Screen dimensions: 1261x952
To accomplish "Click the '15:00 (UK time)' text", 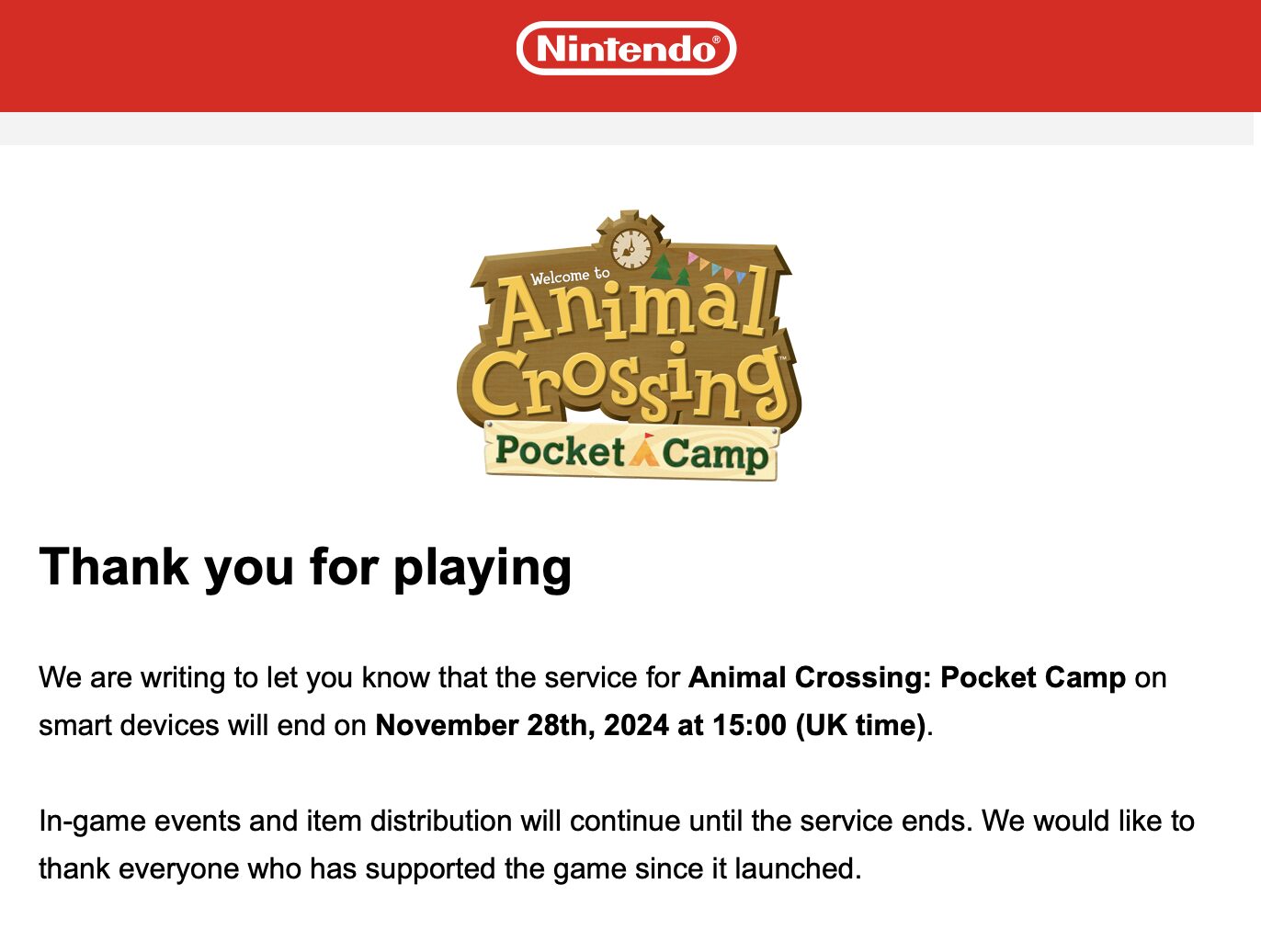I will coord(819,725).
